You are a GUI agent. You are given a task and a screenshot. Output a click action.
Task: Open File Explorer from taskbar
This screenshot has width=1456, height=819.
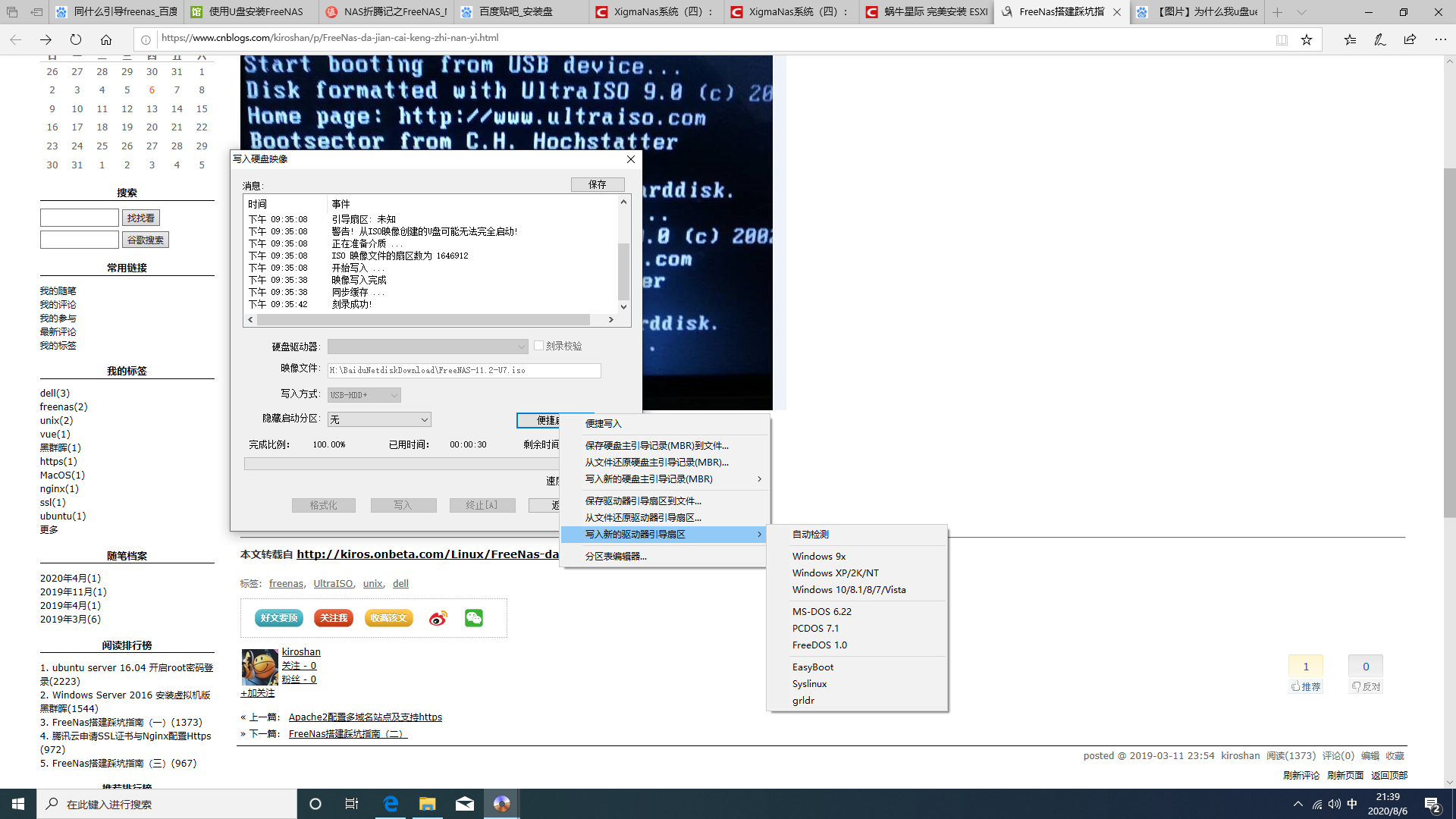428,804
